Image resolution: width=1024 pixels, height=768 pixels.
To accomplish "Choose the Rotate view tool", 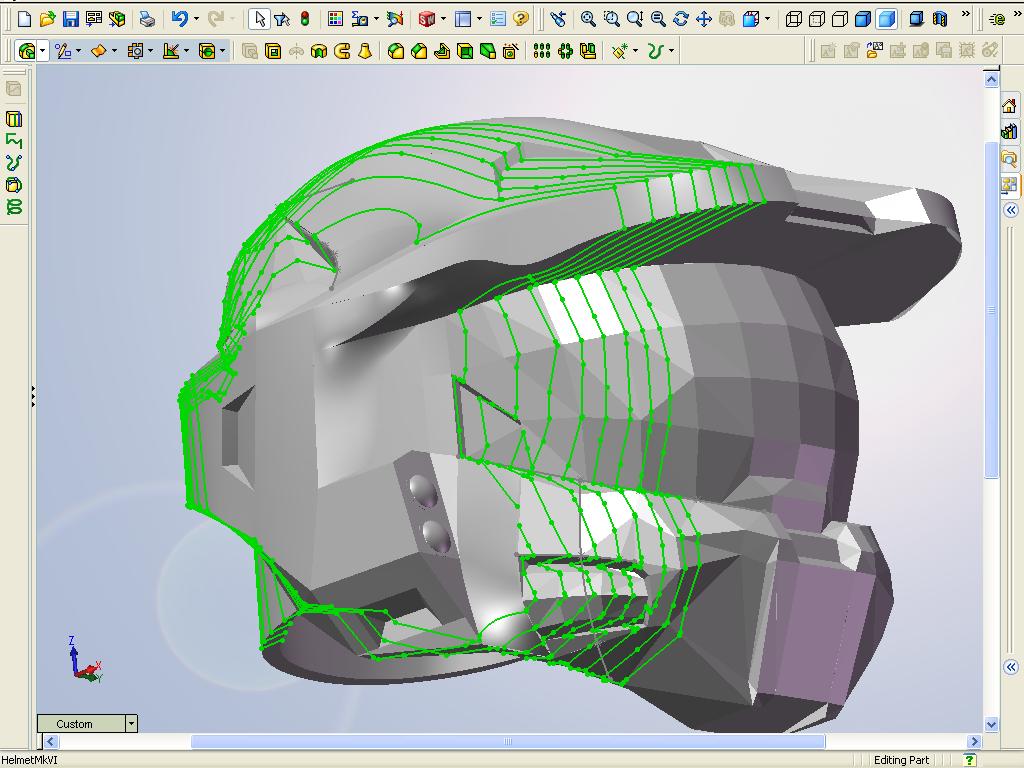I will pos(680,19).
